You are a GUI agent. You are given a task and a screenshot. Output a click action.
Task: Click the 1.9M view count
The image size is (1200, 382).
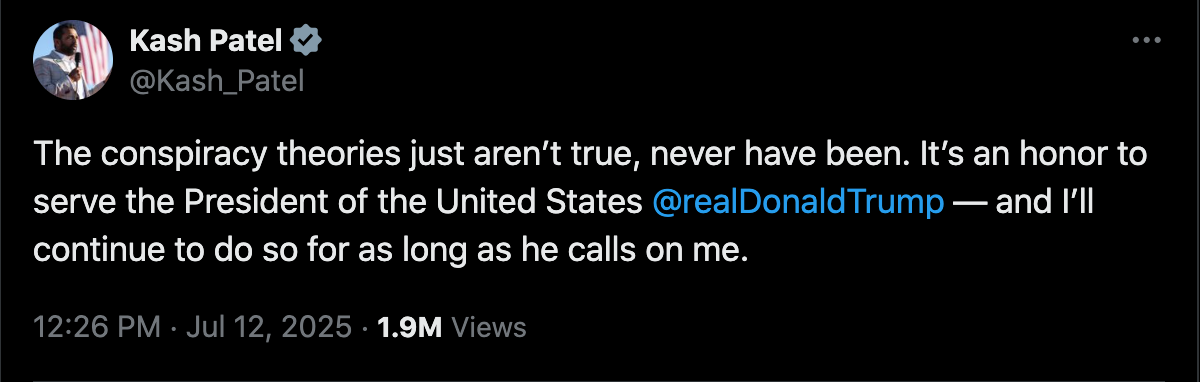[x=409, y=327]
